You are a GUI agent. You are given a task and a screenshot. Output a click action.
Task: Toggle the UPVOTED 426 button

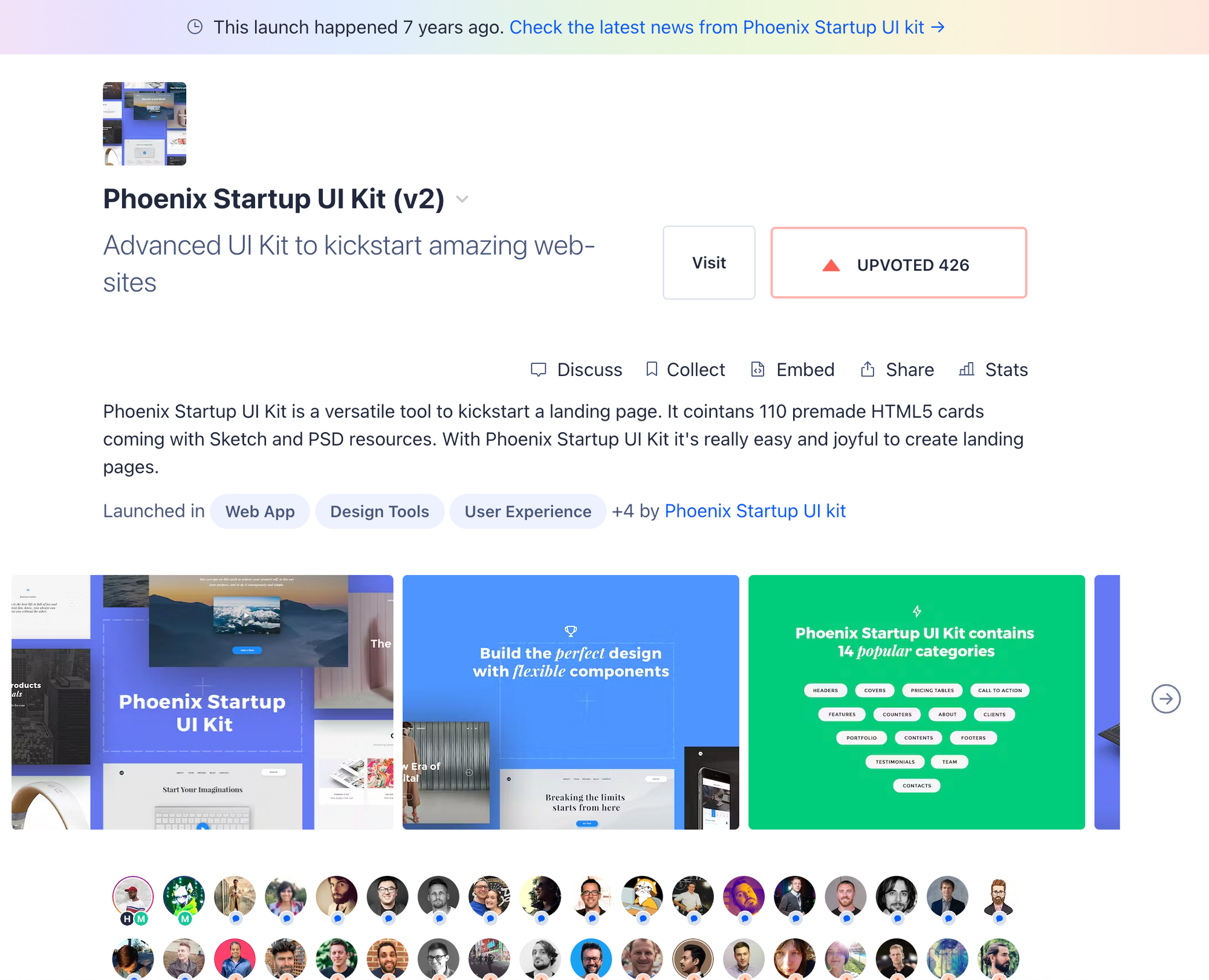(x=898, y=262)
